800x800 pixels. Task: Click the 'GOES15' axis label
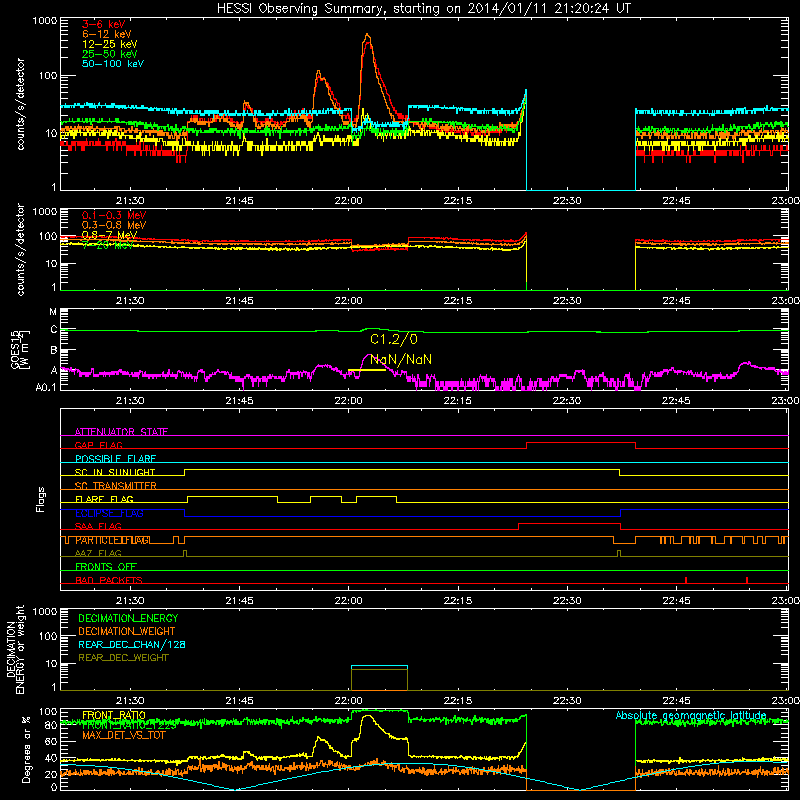(x=15, y=349)
